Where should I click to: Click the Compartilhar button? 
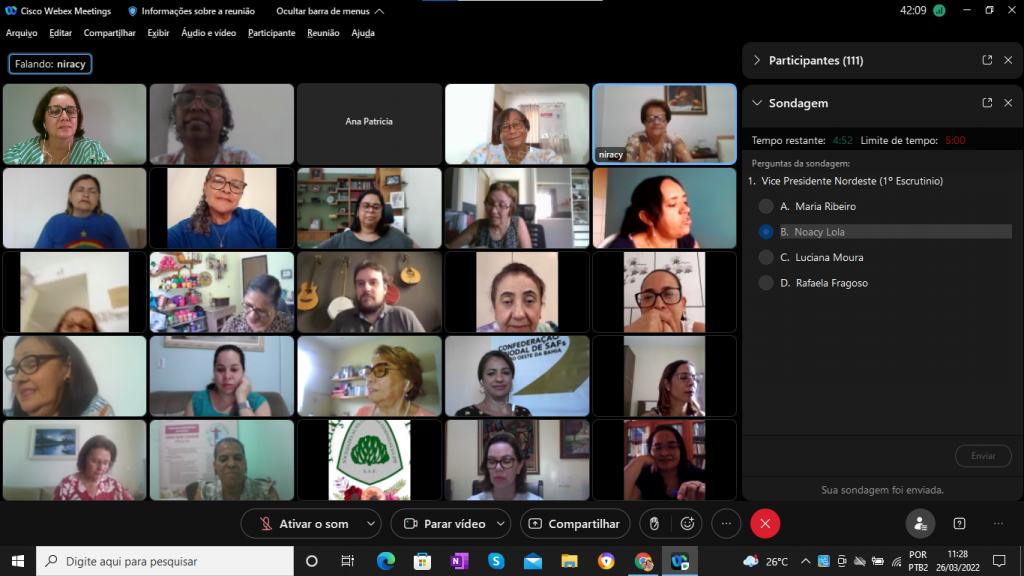575,523
